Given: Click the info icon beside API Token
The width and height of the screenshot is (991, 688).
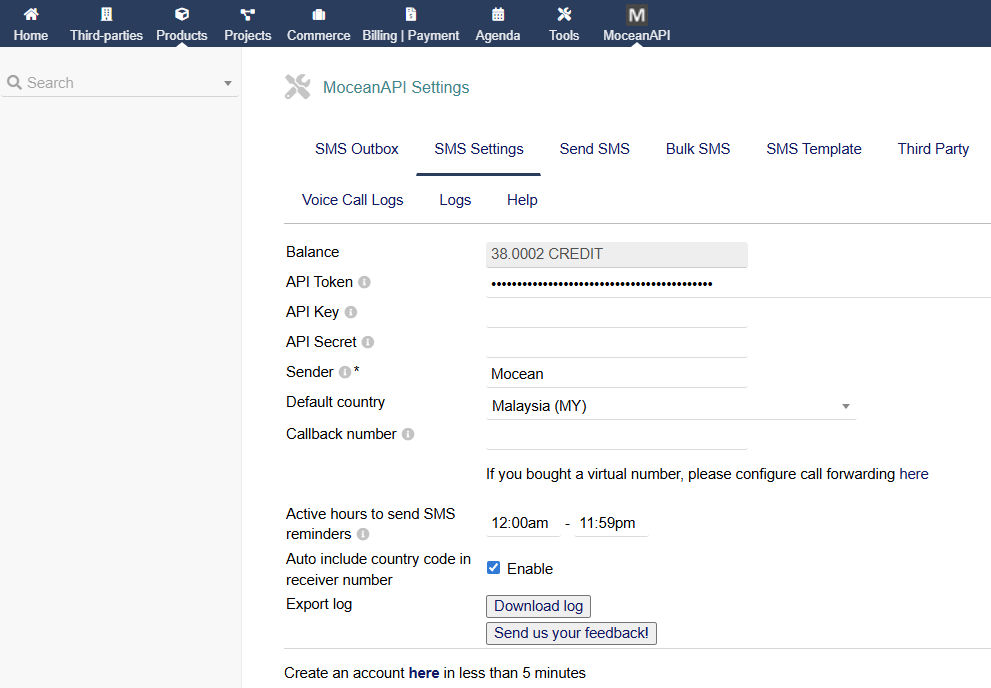Looking at the screenshot, I should (x=364, y=283).
